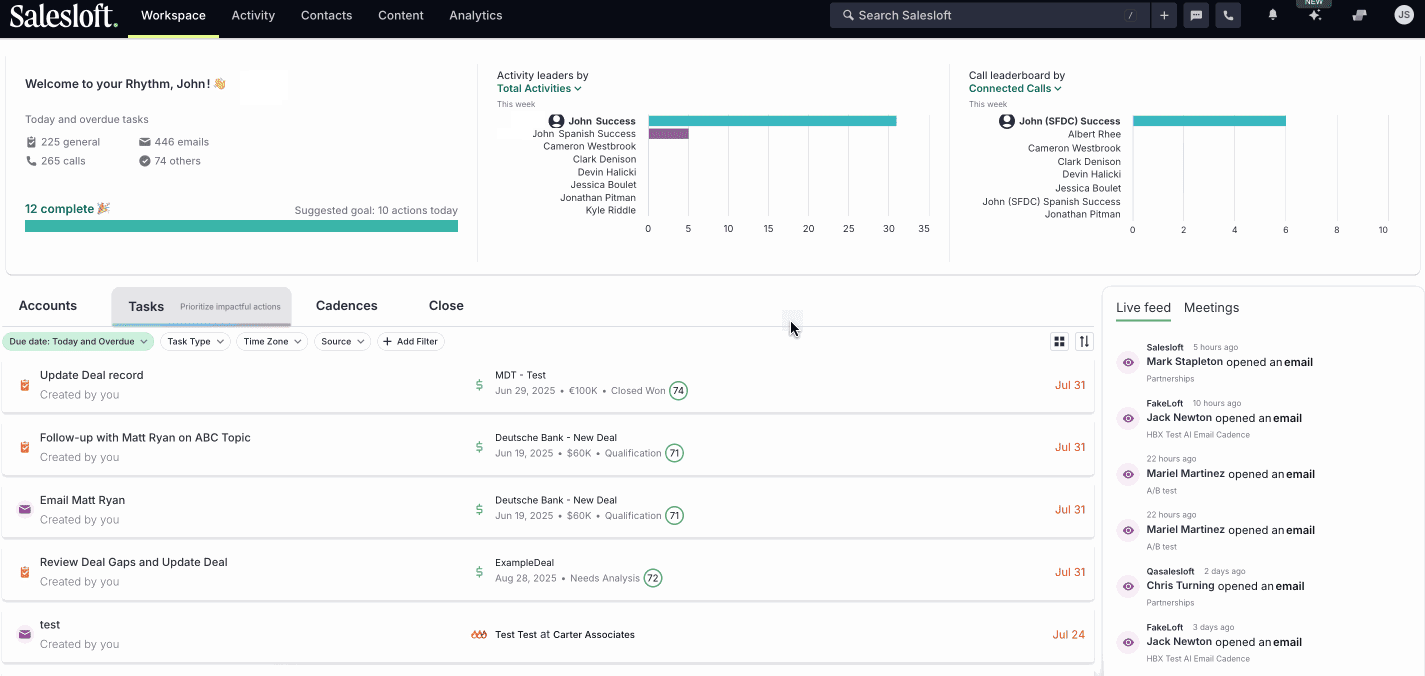Viewport: 1425px width, 676px height.
Task: Open the Analytics section in the navigation
Action: (475, 15)
